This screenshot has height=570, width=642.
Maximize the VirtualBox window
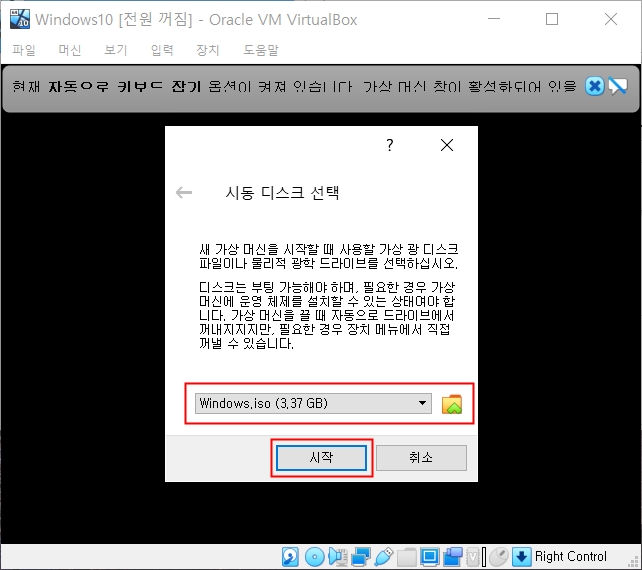click(552, 19)
